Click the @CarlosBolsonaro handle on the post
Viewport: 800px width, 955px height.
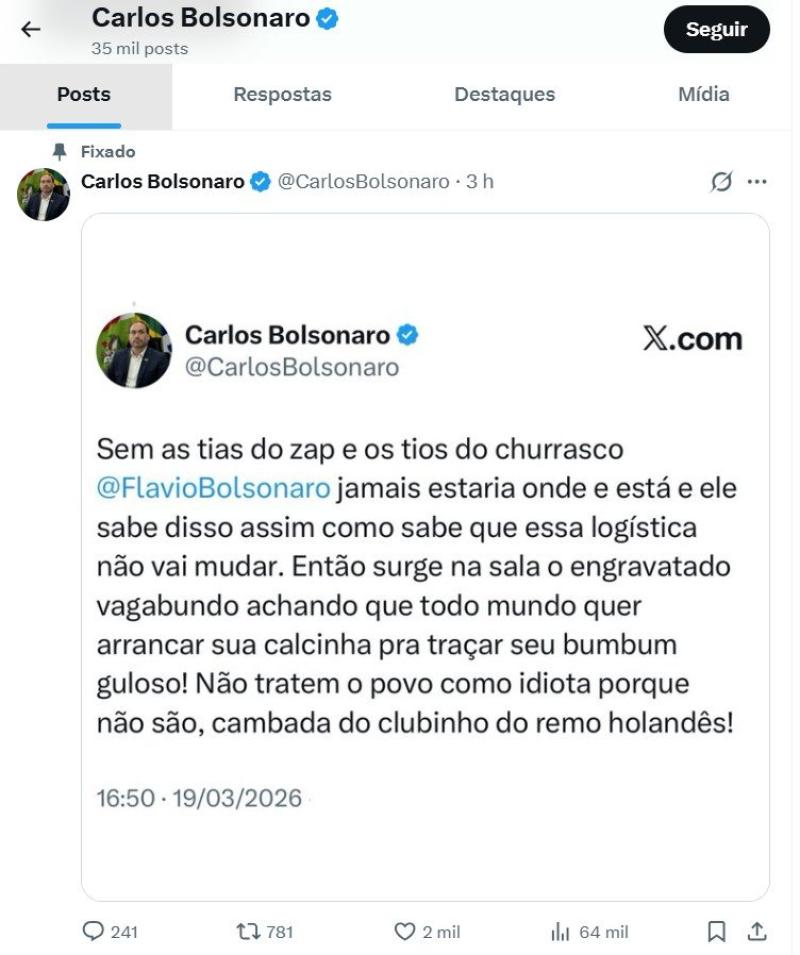tap(363, 181)
